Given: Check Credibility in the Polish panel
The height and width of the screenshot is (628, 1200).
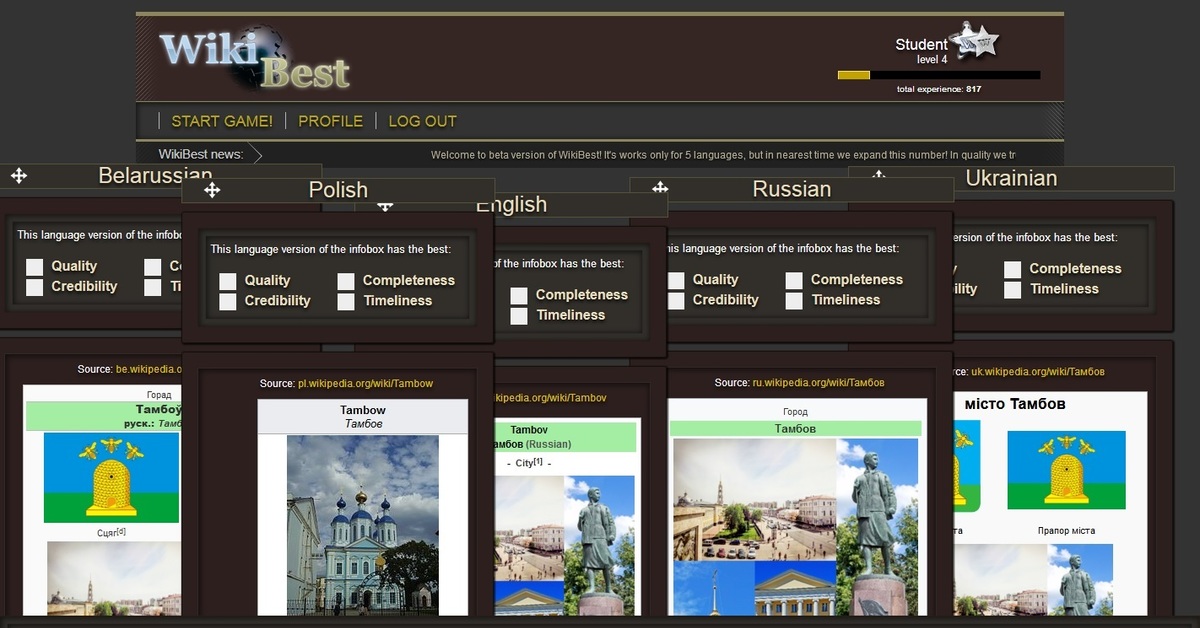Looking at the screenshot, I should 228,301.
